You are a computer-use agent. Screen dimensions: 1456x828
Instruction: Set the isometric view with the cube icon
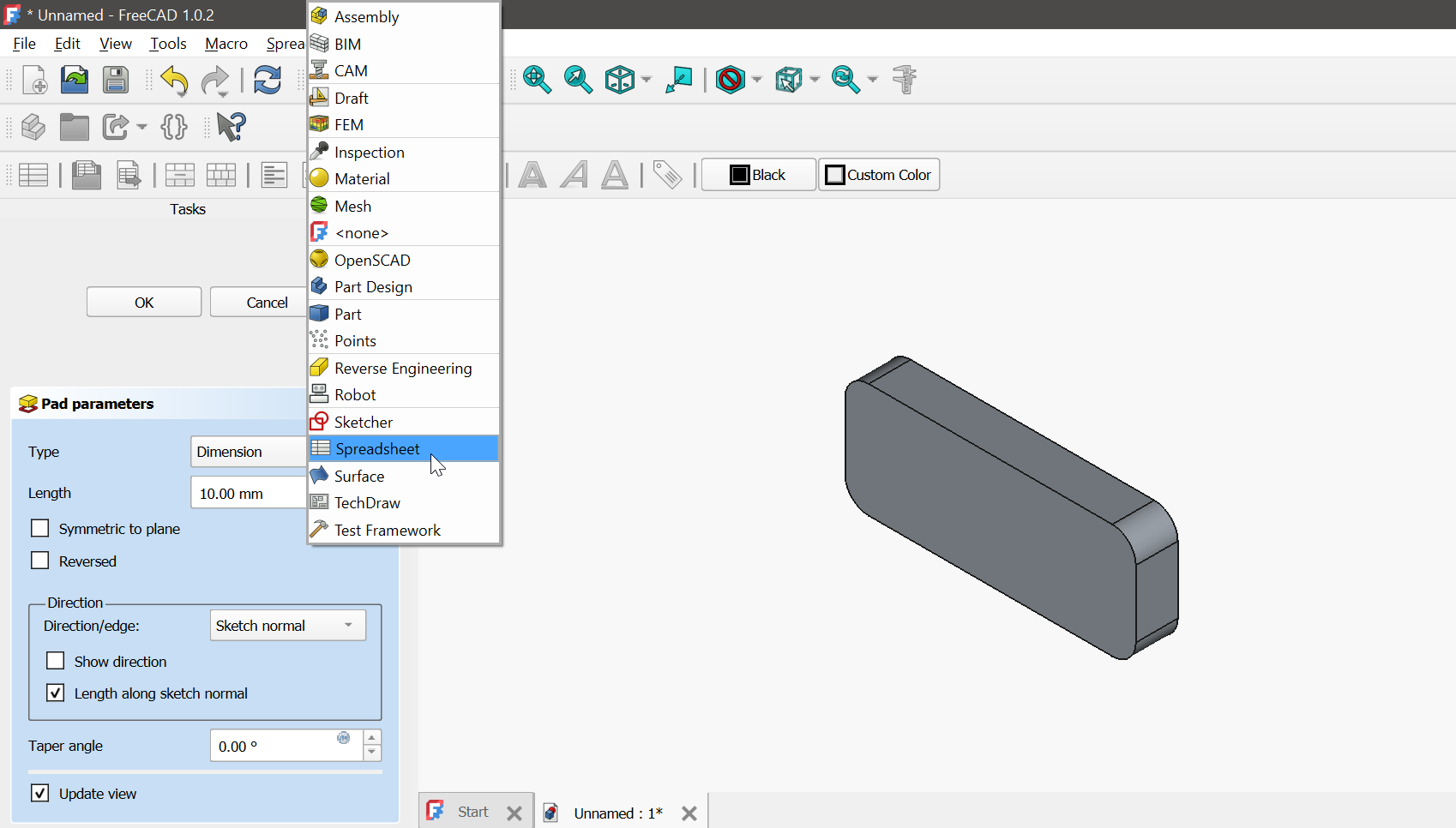[x=619, y=80]
